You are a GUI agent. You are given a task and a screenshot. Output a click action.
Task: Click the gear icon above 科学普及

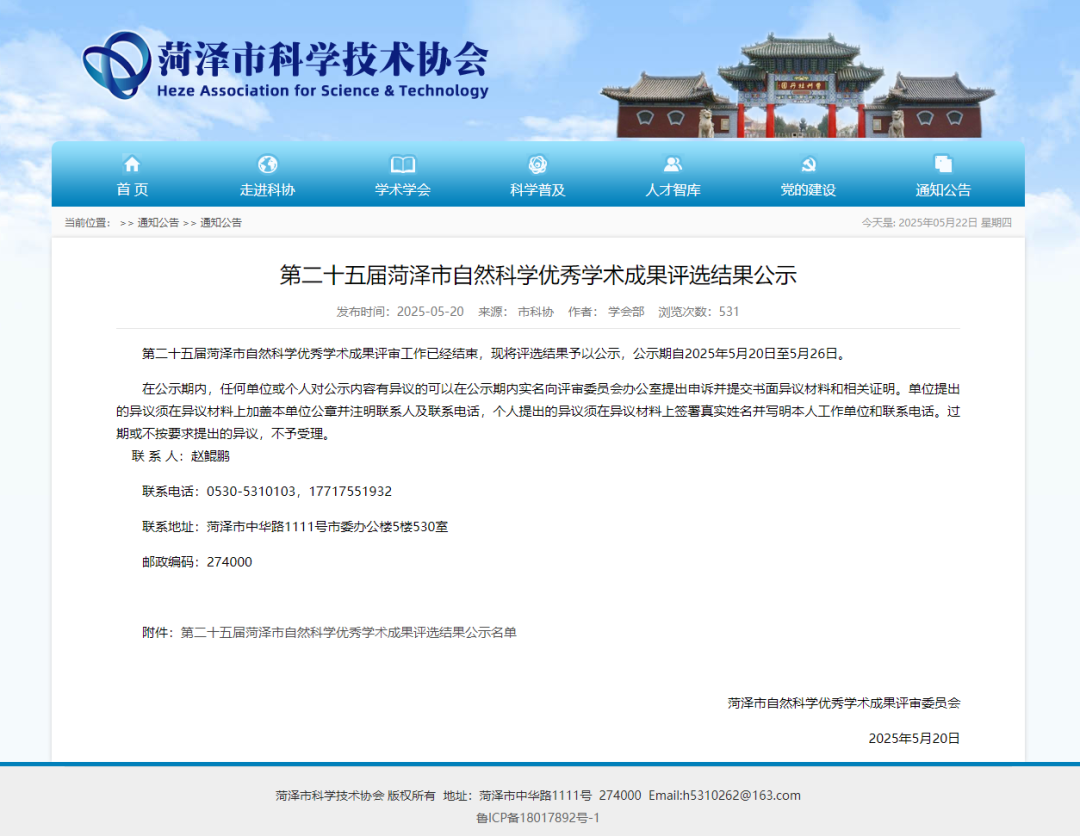tap(538, 163)
